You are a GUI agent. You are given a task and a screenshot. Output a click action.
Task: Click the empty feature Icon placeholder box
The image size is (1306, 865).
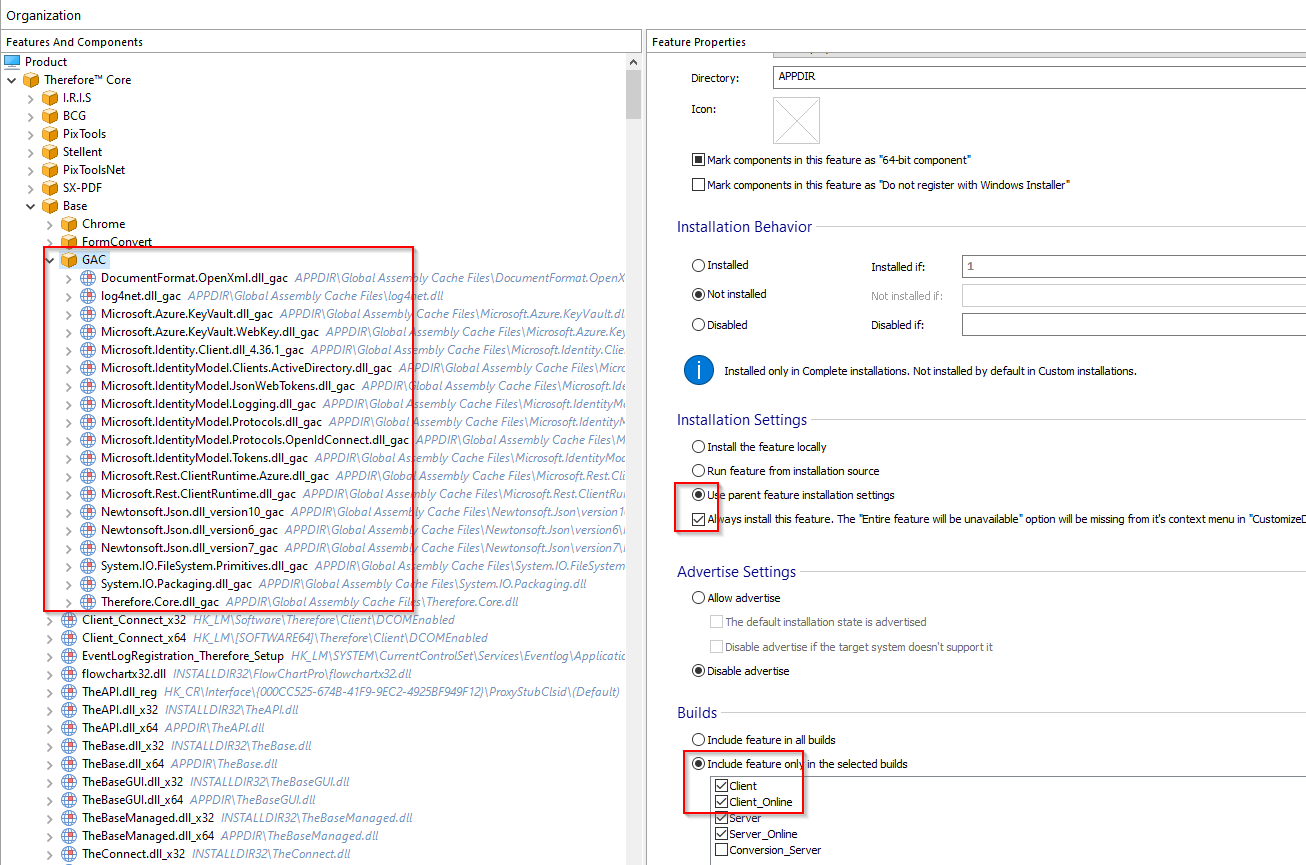tap(796, 121)
